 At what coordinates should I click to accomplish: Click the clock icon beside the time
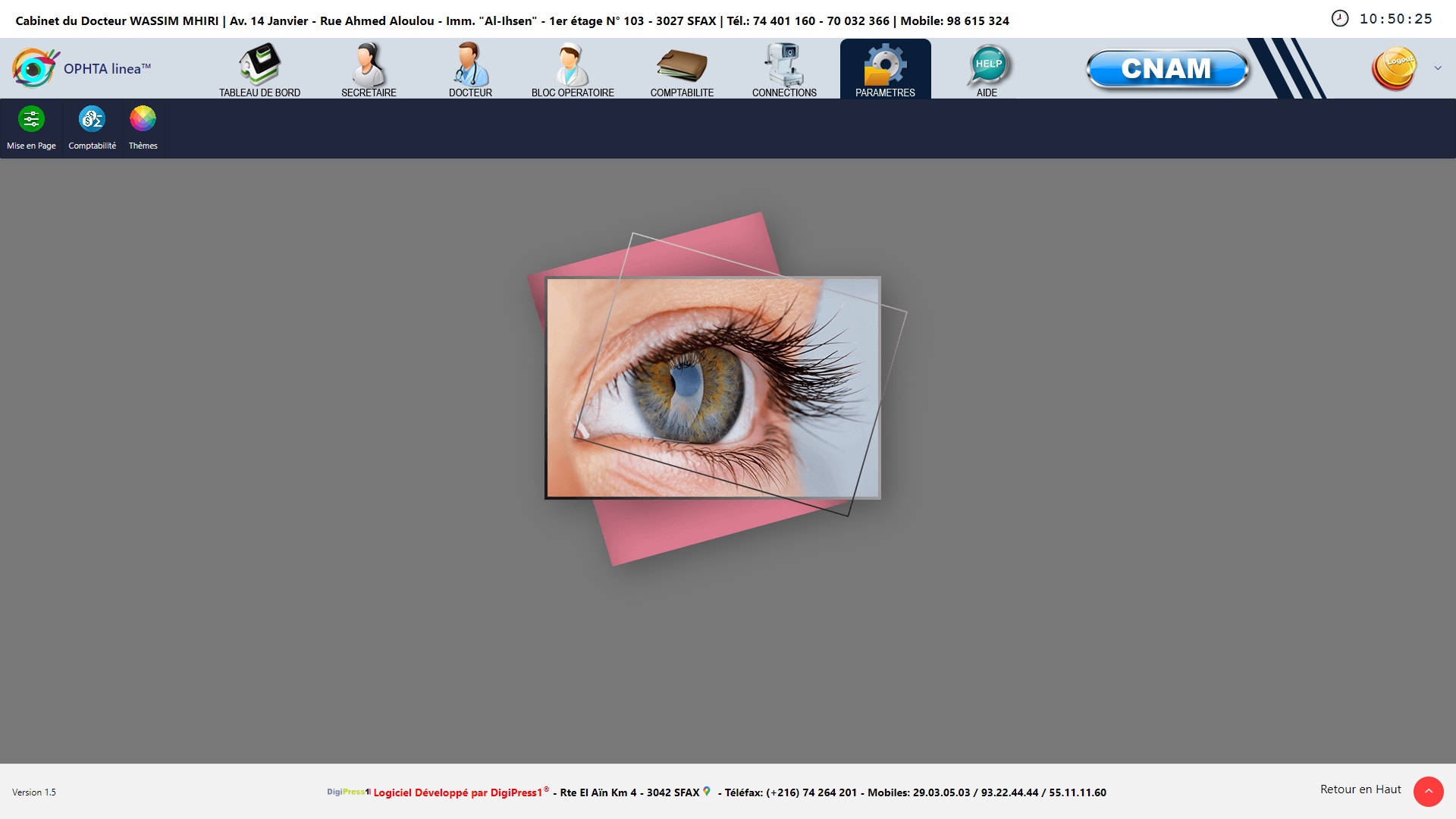tap(1340, 19)
